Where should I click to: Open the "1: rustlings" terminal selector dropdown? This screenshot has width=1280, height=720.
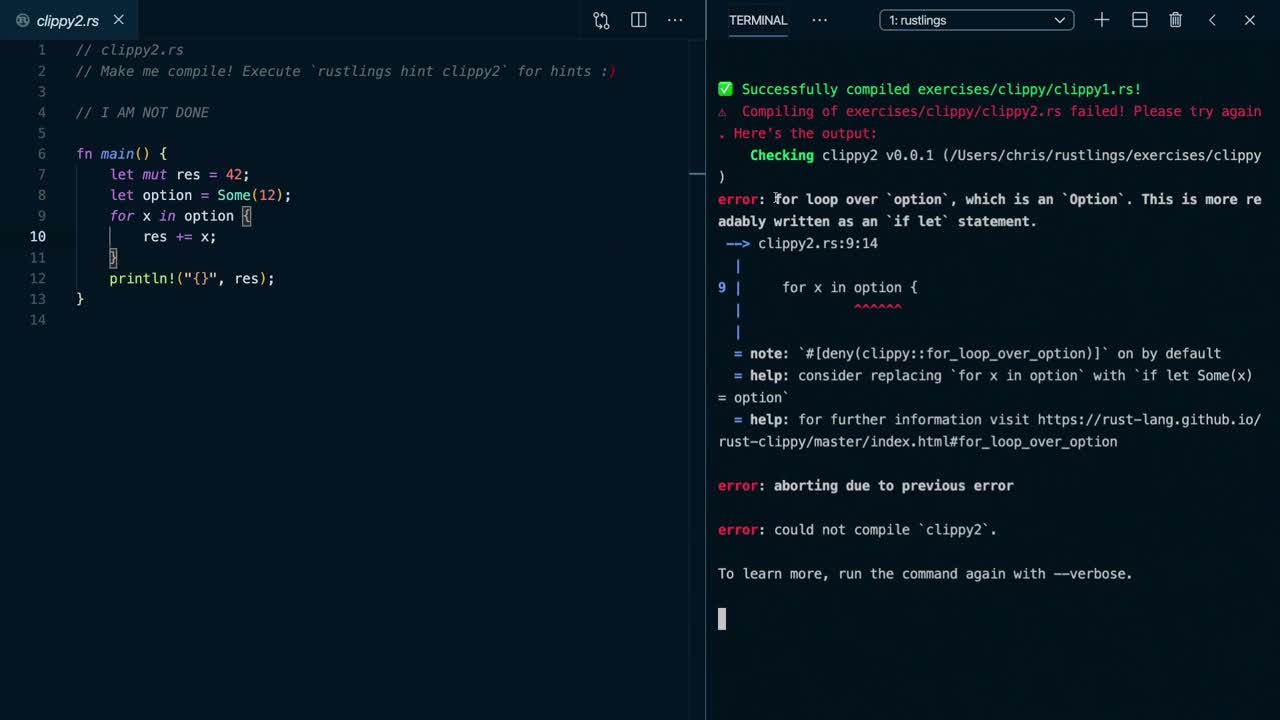point(976,20)
